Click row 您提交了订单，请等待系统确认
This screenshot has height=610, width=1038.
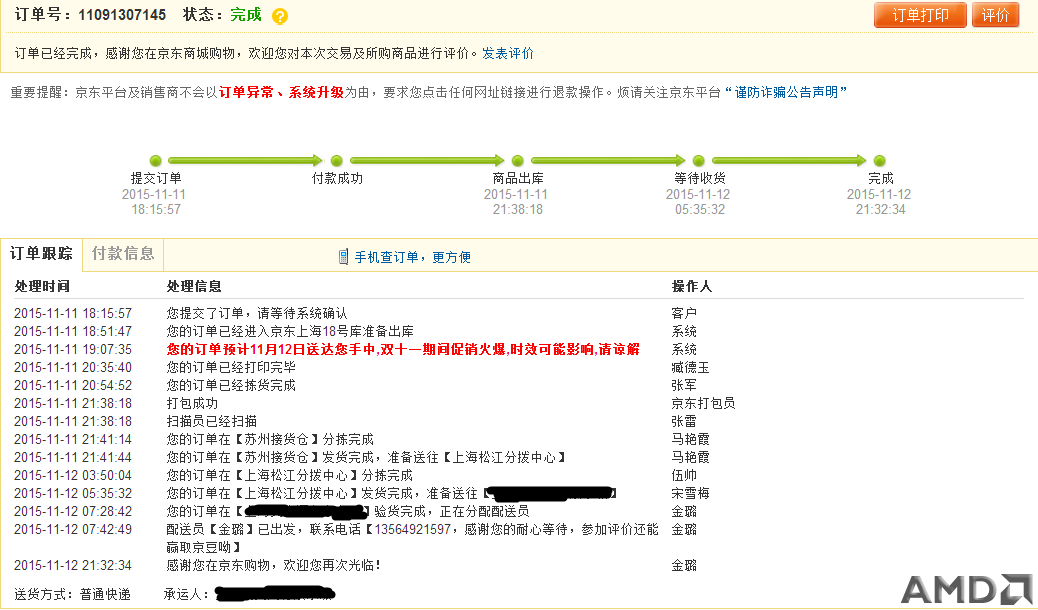pyautogui.click(x=257, y=313)
